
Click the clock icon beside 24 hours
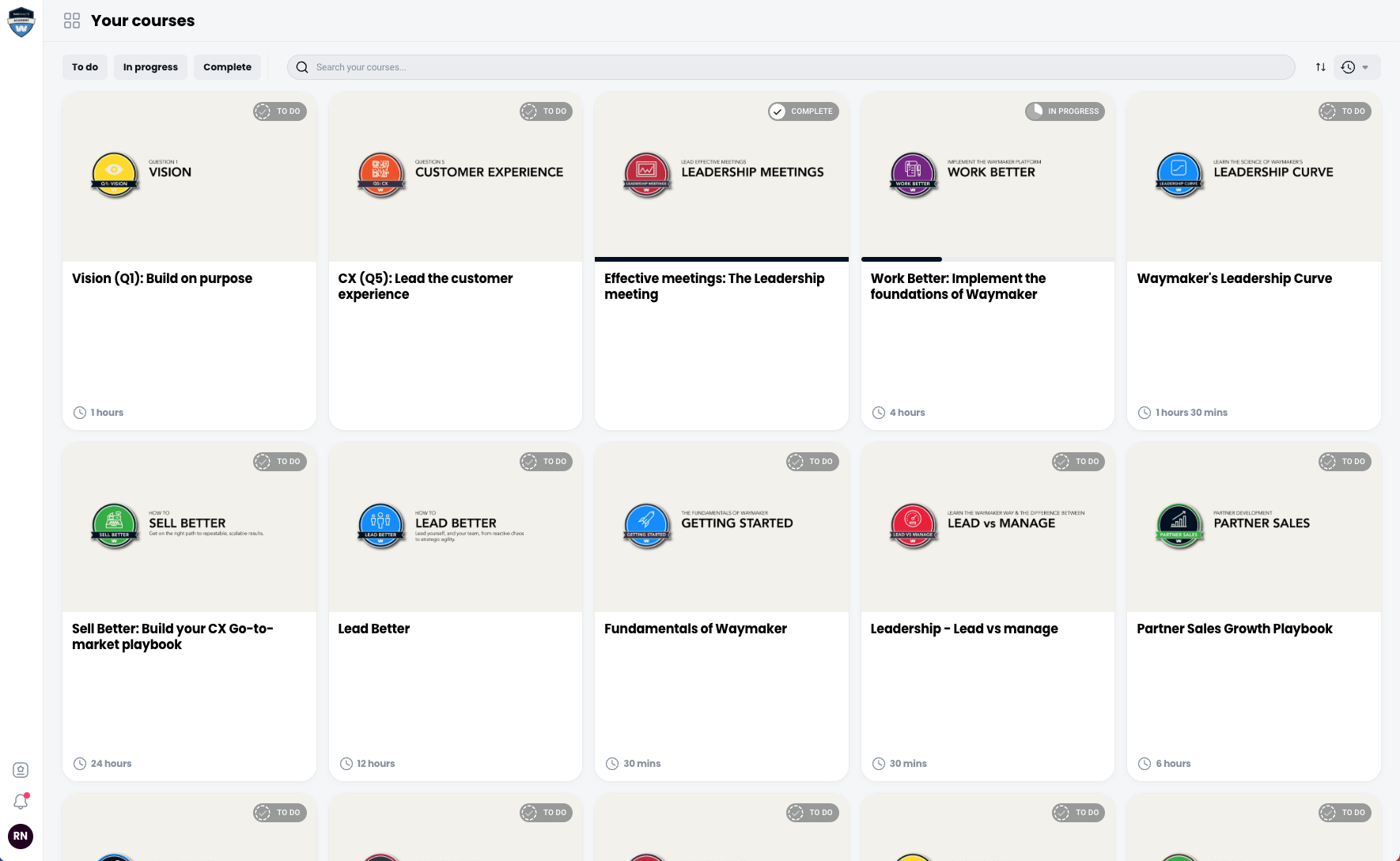click(x=80, y=764)
